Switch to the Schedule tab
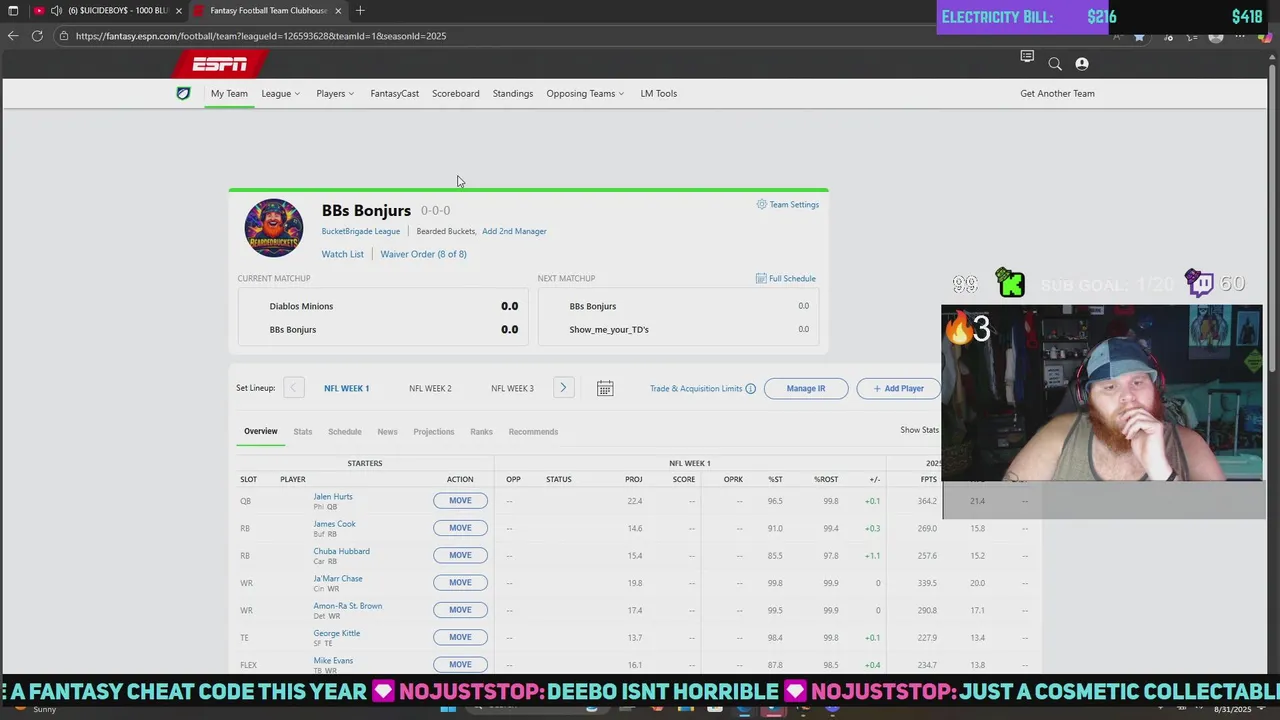Viewport: 1280px width, 720px height. (x=345, y=432)
